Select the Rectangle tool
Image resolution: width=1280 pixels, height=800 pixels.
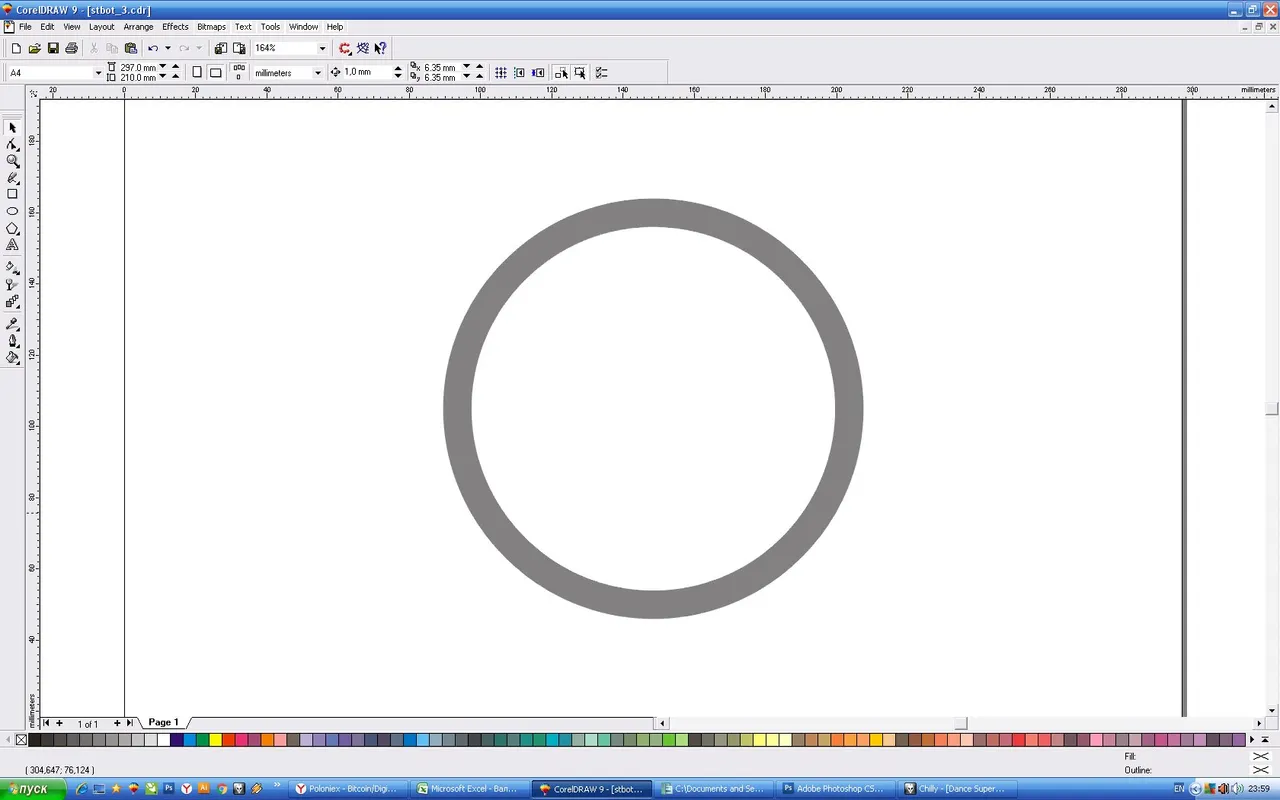[12, 194]
